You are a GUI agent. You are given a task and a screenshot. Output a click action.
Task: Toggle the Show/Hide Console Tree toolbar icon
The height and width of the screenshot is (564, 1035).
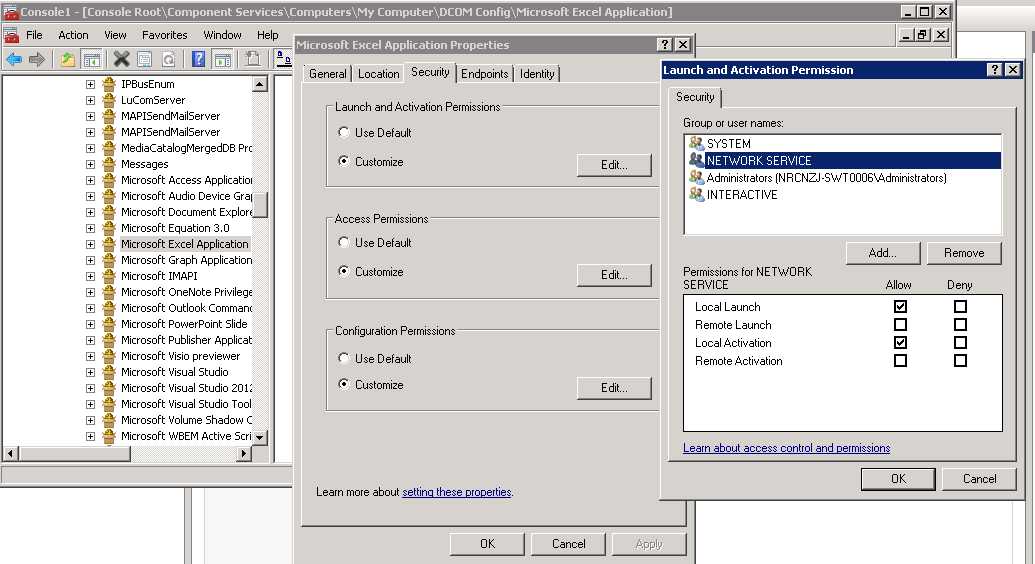(92, 59)
